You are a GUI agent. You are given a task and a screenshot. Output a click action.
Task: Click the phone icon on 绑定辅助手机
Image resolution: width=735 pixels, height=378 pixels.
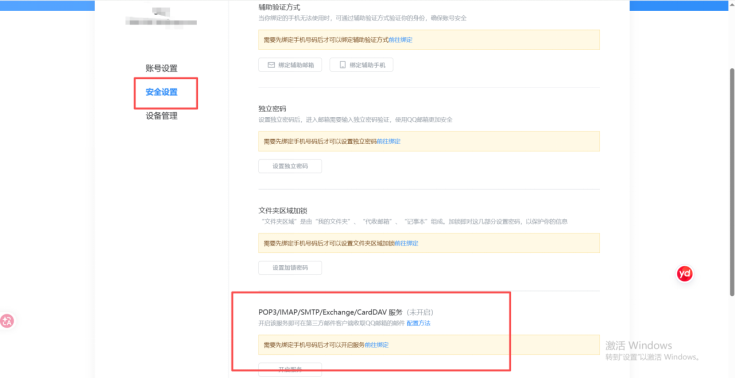click(343, 65)
